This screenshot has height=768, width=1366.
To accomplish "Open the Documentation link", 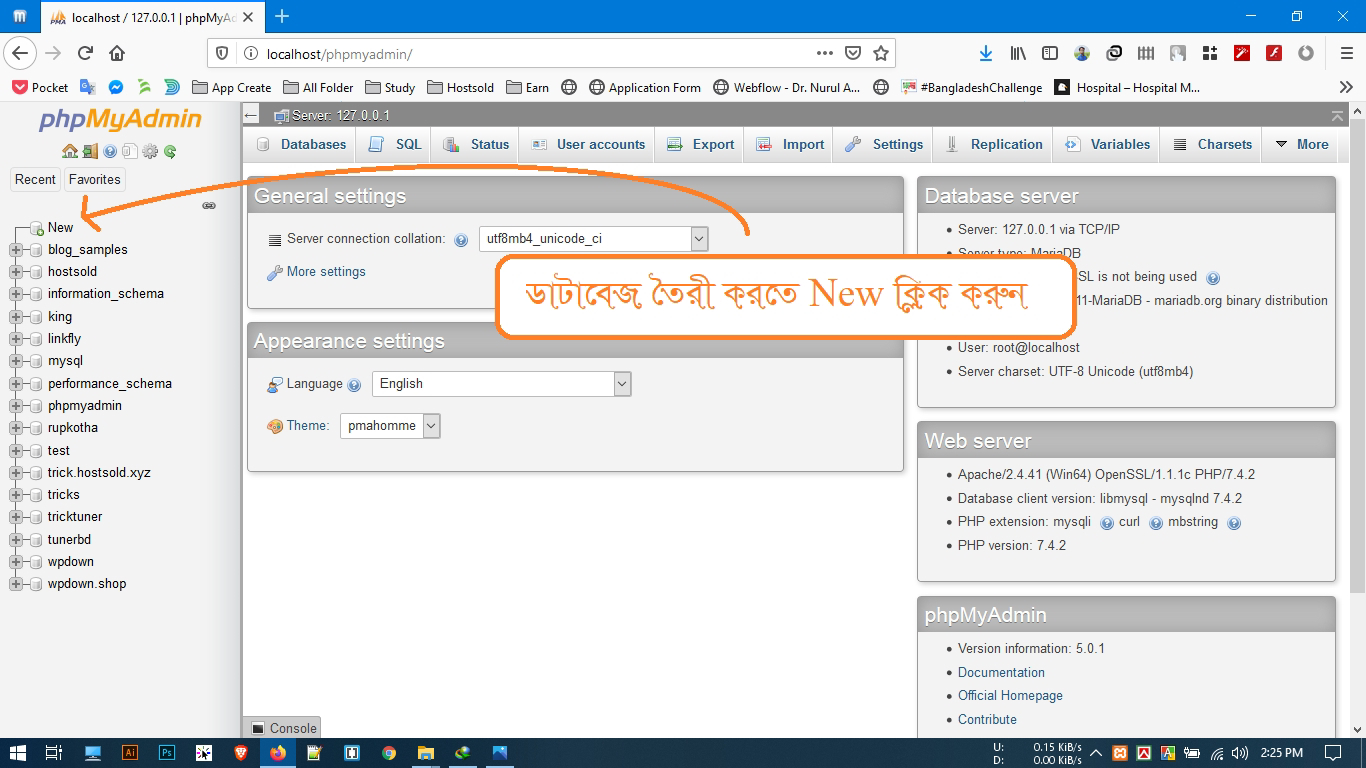I will (1001, 673).
